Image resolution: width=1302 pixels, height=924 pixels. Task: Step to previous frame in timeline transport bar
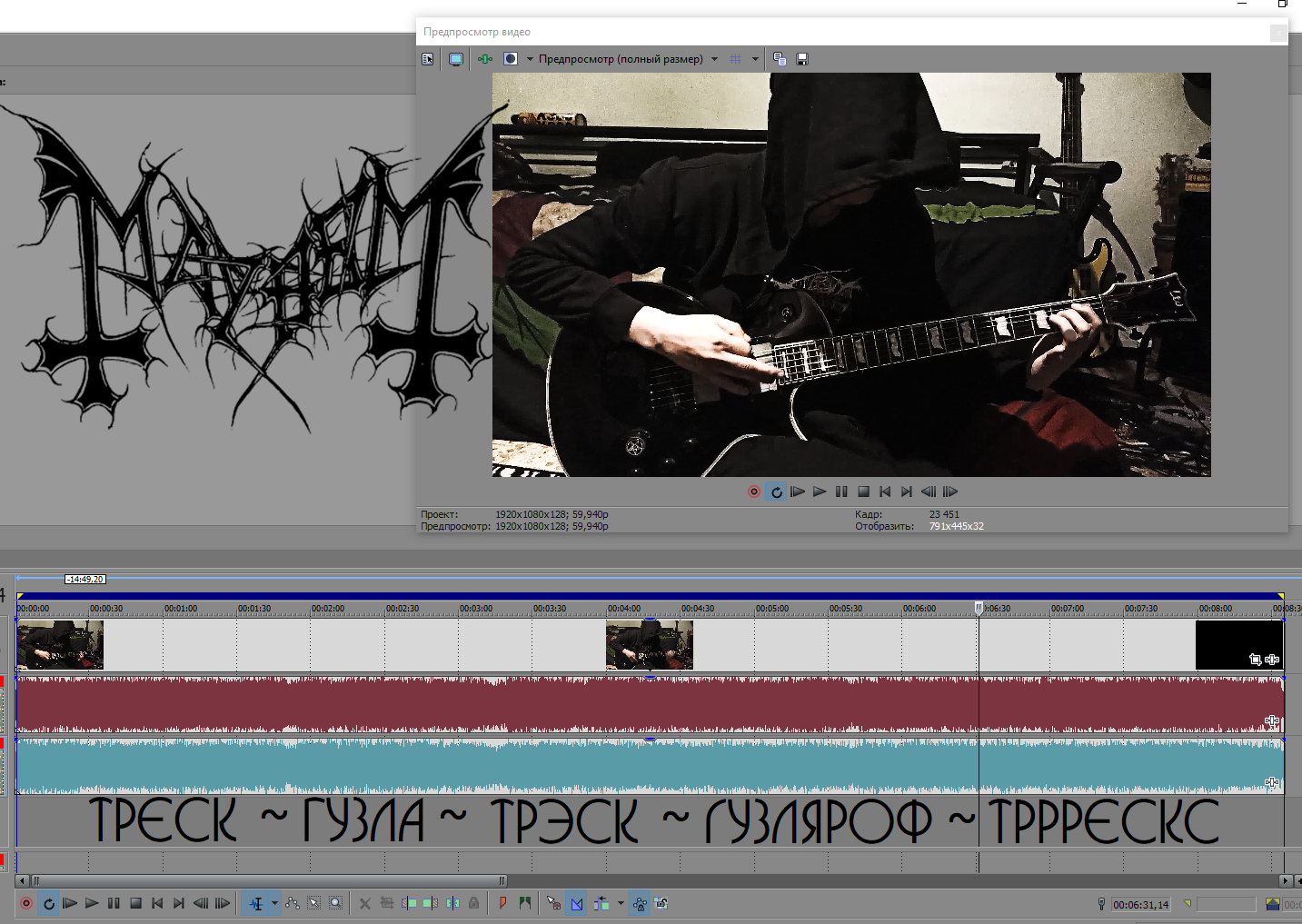tap(201, 903)
